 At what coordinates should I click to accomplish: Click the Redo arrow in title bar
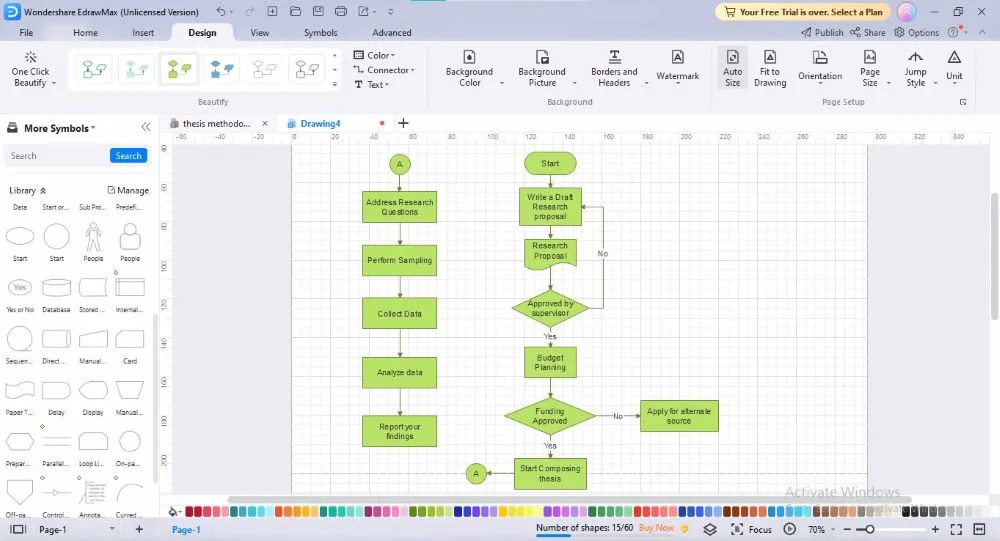249,11
